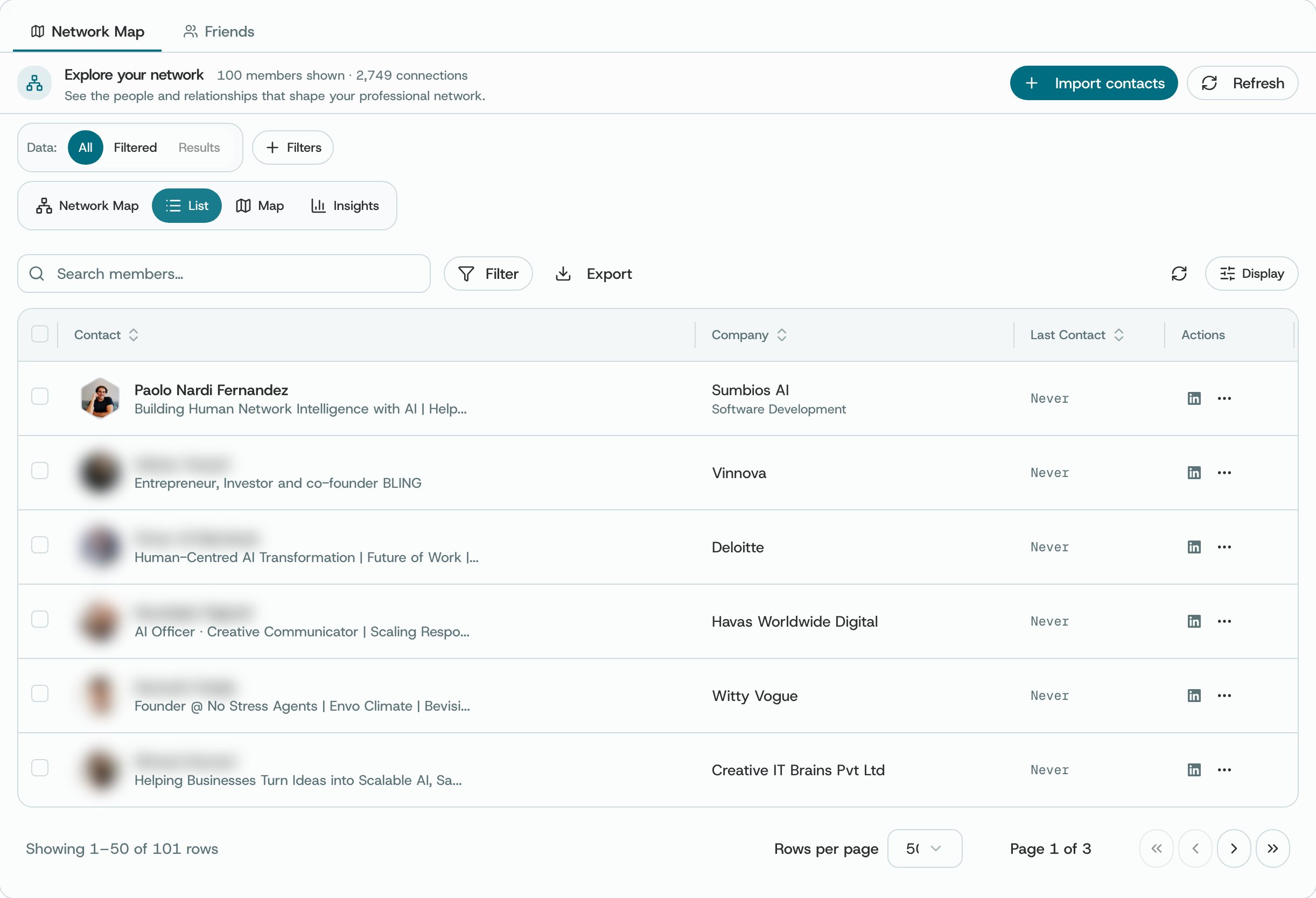1316x898 pixels.
Task: Open more actions menu for Sumbios AI row
Action: coord(1224,398)
